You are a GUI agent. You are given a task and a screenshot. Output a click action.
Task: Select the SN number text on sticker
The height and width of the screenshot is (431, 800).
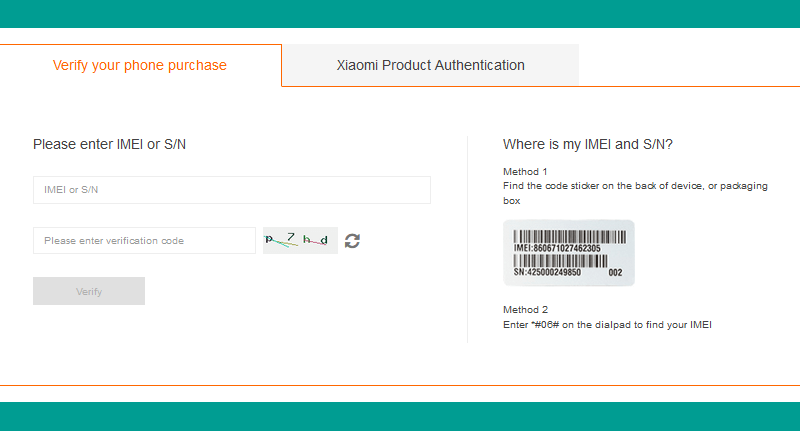click(x=547, y=272)
